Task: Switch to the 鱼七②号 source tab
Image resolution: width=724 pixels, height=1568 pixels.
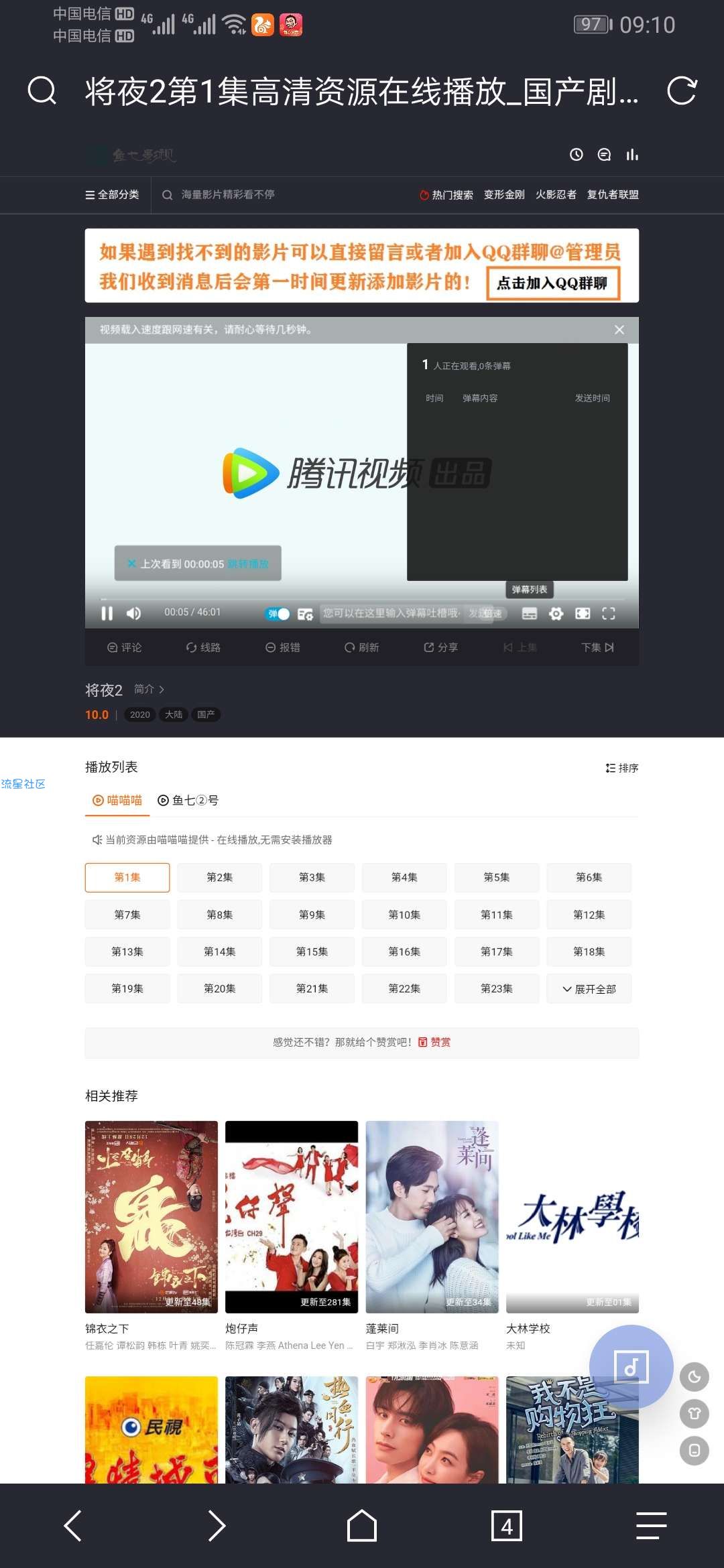Action: (188, 800)
